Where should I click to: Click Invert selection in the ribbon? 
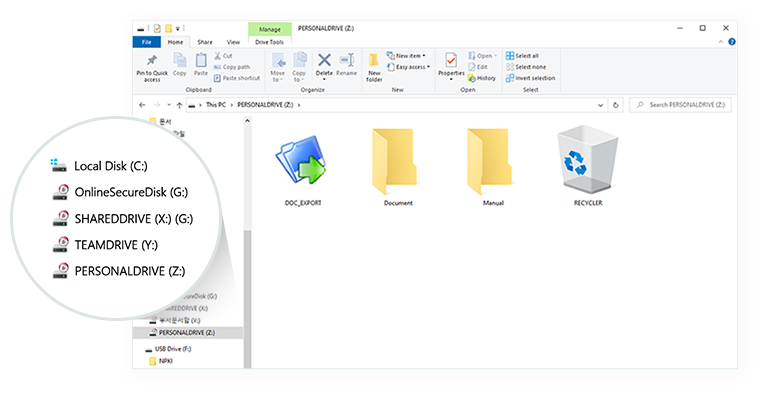pyautogui.click(x=530, y=78)
